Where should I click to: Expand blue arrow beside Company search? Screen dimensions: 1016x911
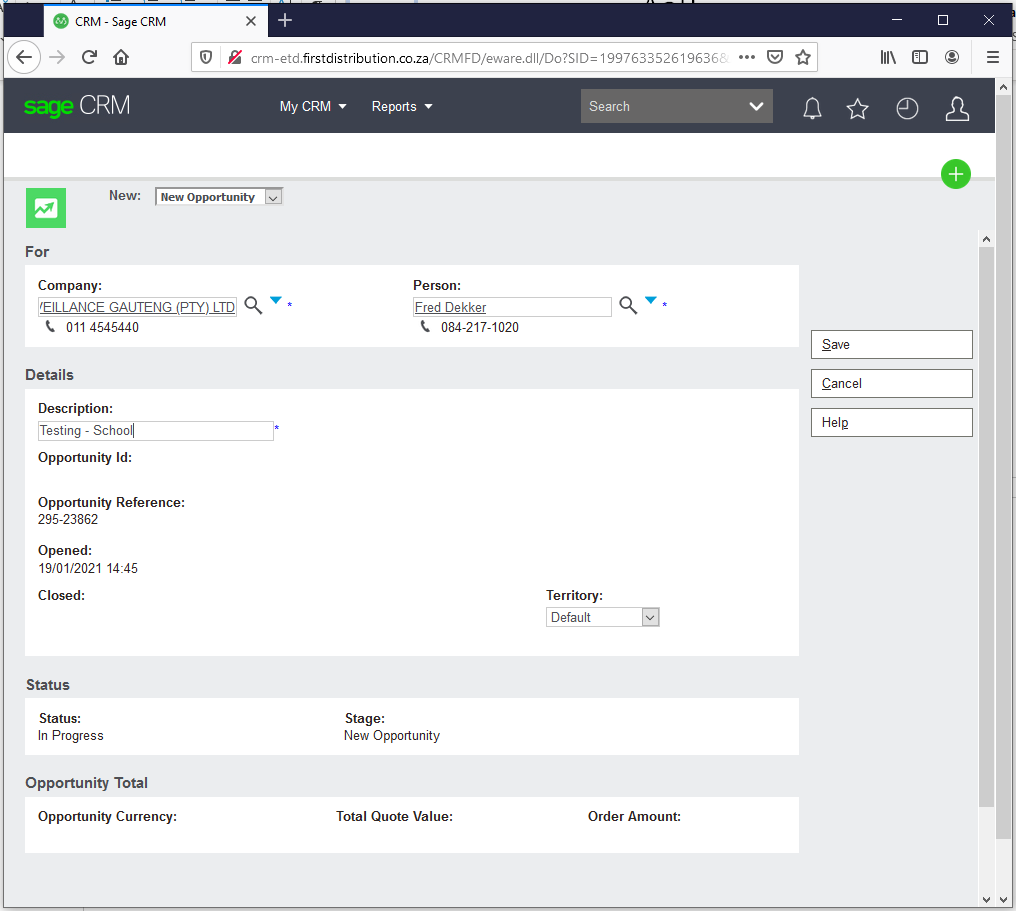(x=276, y=300)
